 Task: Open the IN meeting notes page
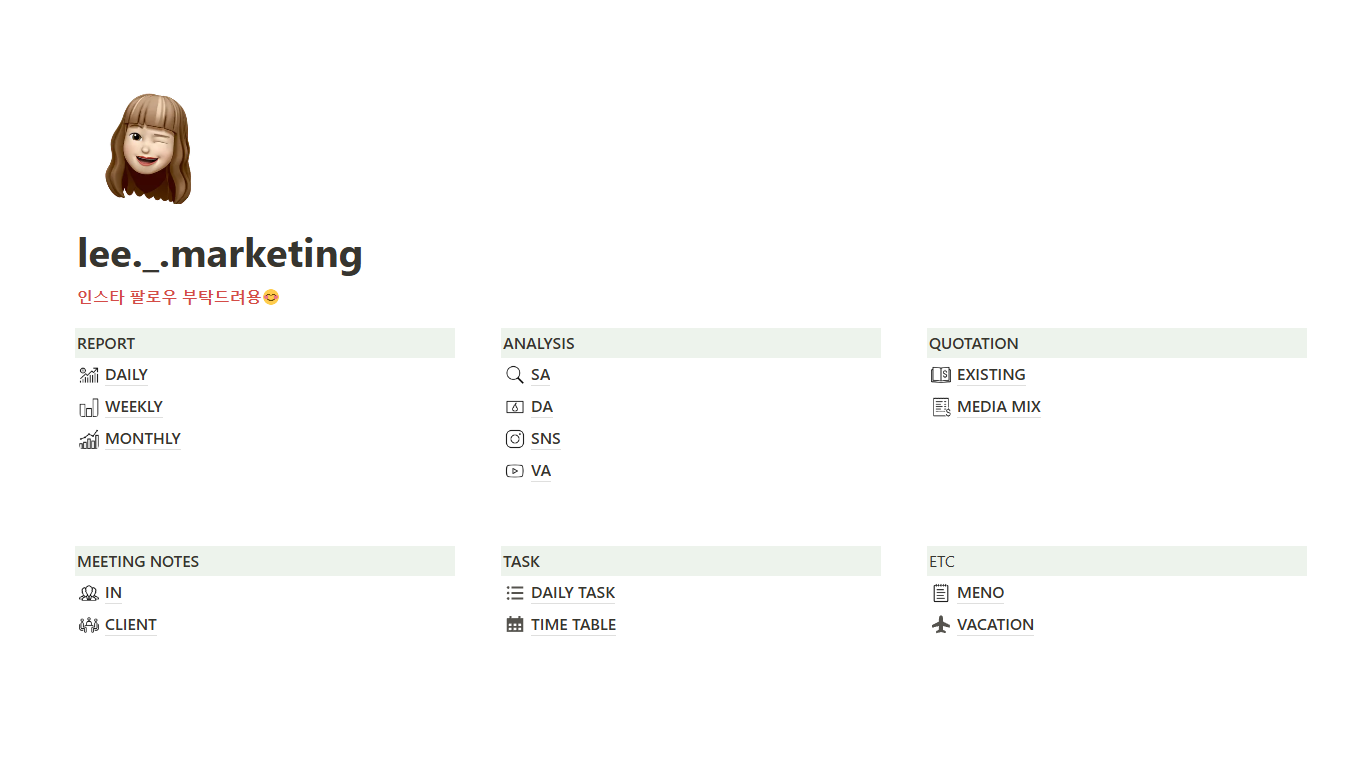pyautogui.click(x=114, y=593)
